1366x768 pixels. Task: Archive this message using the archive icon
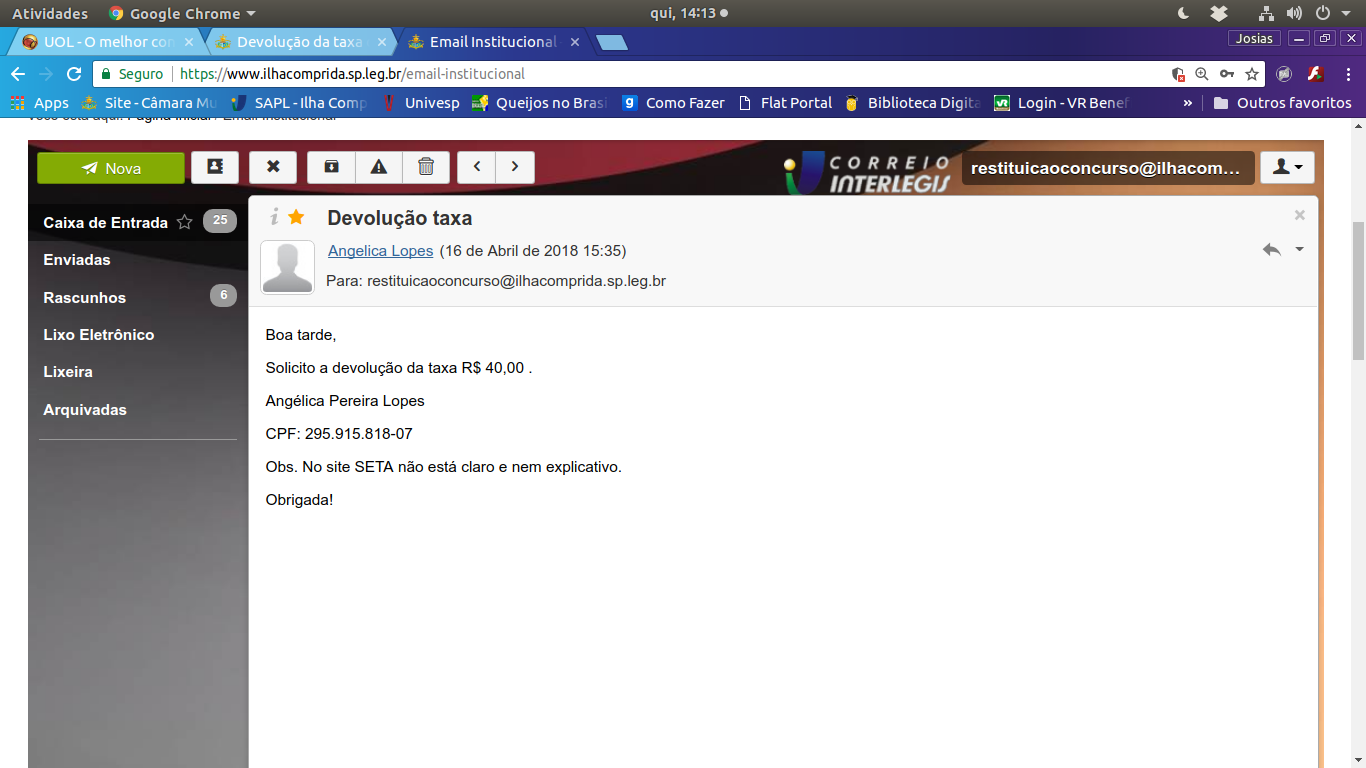pyautogui.click(x=331, y=167)
